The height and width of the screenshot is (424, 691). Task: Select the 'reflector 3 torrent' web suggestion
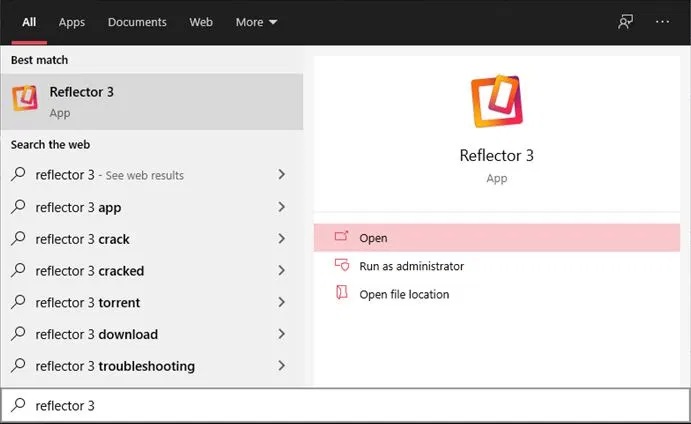pyautogui.click(x=88, y=303)
